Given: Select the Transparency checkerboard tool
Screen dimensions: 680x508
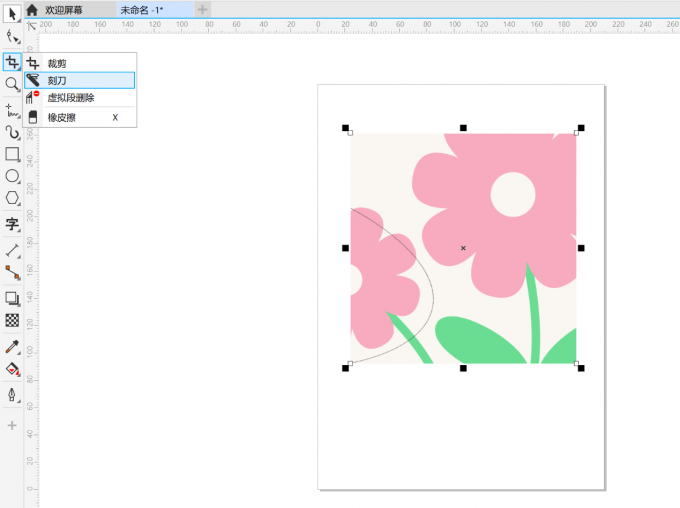Looking at the screenshot, I should pos(12,320).
